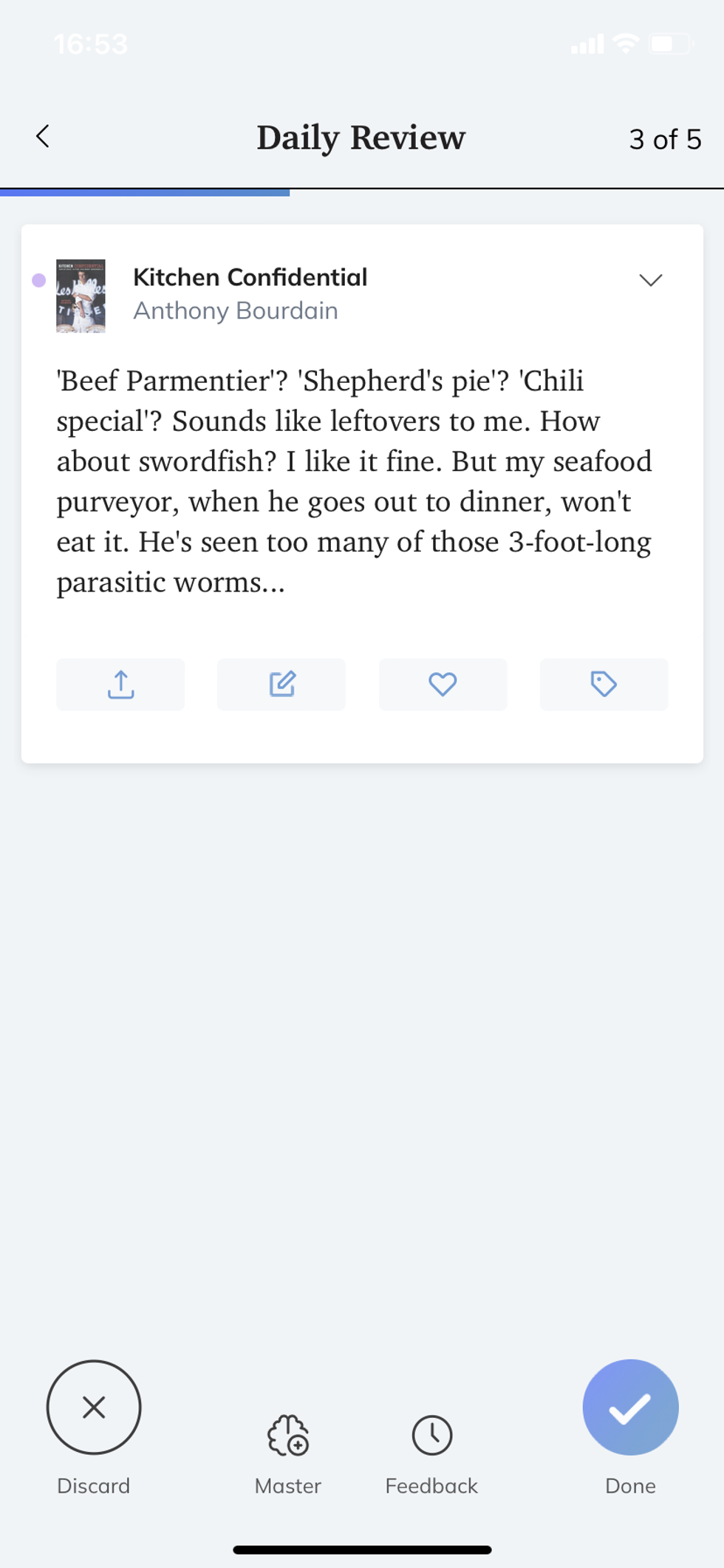Tap the Daily Review heading
Viewport: 724px width, 1568px height.
(361, 138)
